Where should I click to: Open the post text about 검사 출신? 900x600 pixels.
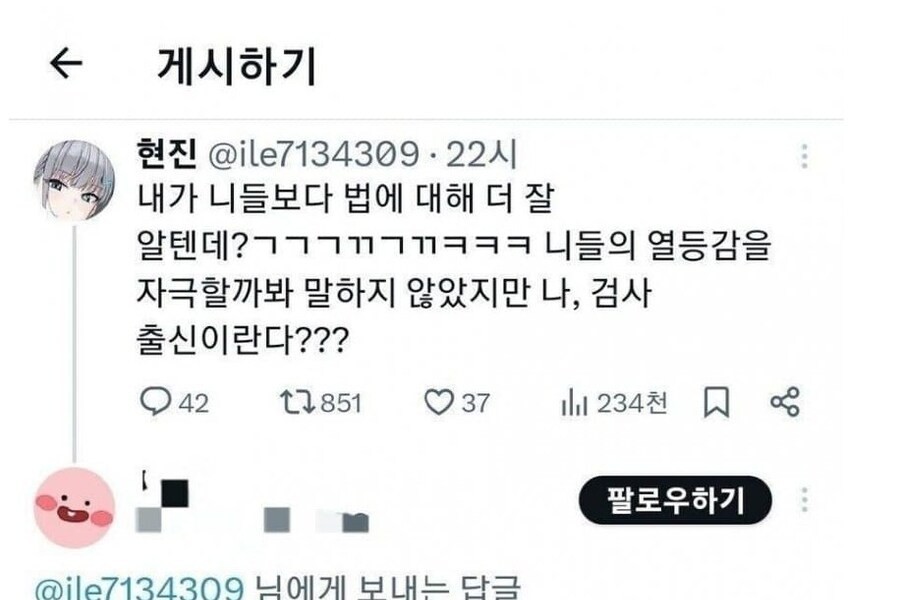click(x=453, y=269)
